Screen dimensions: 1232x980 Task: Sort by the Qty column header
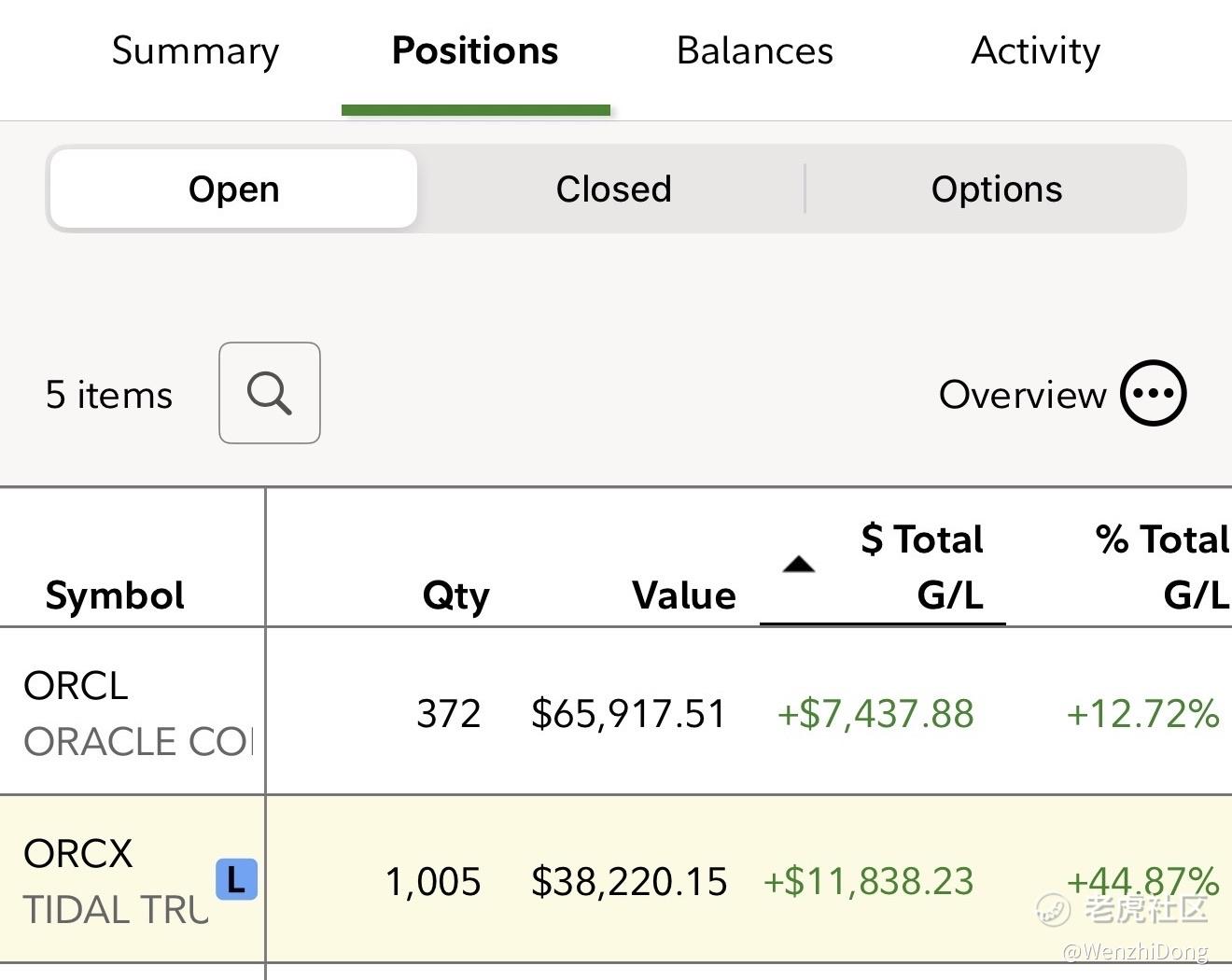pyautogui.click(x=455, y=595)
